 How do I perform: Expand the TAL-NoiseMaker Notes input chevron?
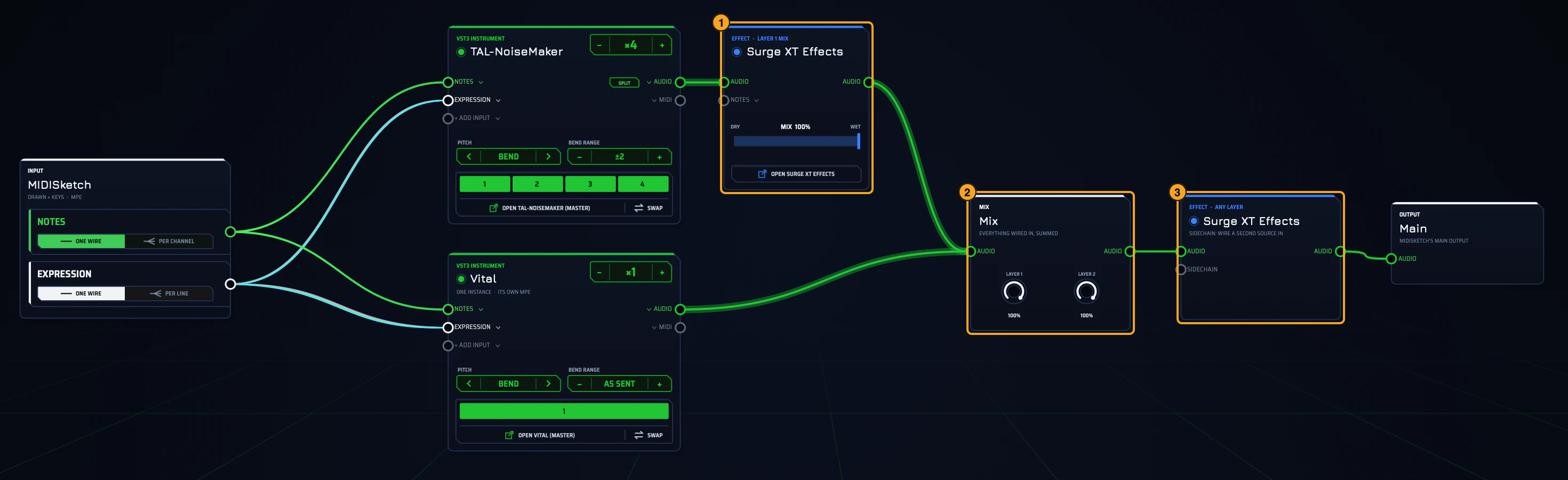[481, 82]
